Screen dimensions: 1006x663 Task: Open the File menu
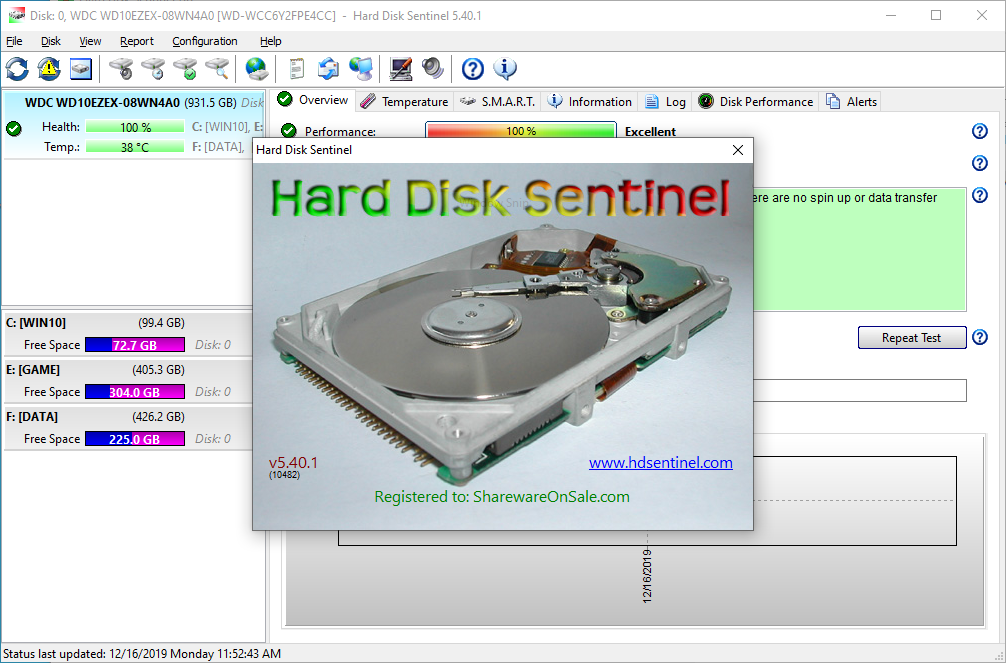tap(14, 41)
